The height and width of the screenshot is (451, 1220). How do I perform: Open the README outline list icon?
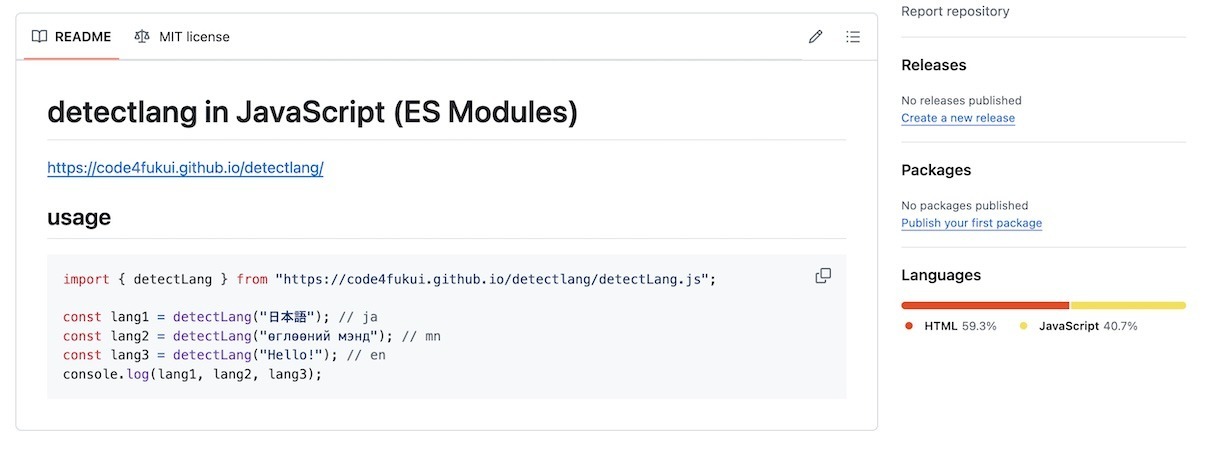click(853, 37)
